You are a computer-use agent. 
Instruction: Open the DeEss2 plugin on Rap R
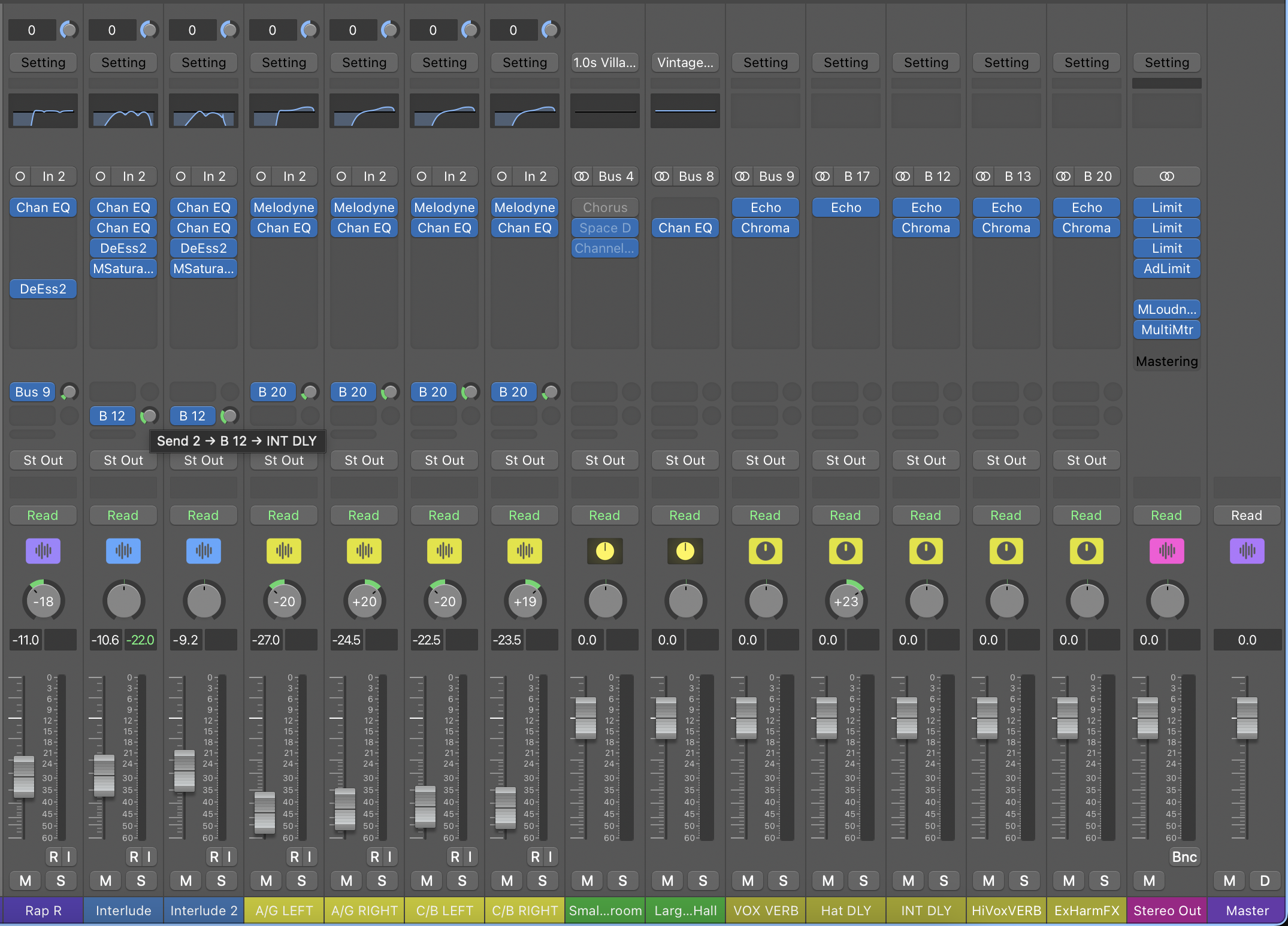(43, 289)
